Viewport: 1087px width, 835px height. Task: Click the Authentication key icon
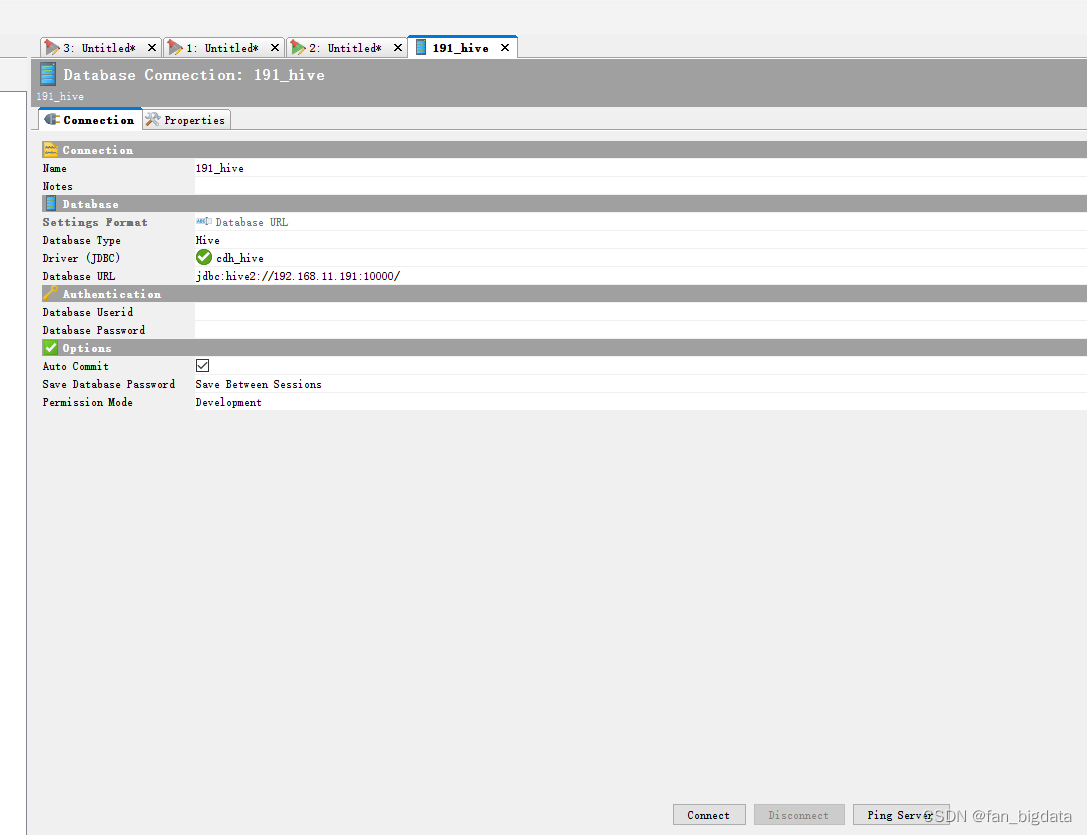[x=51, y=293]
